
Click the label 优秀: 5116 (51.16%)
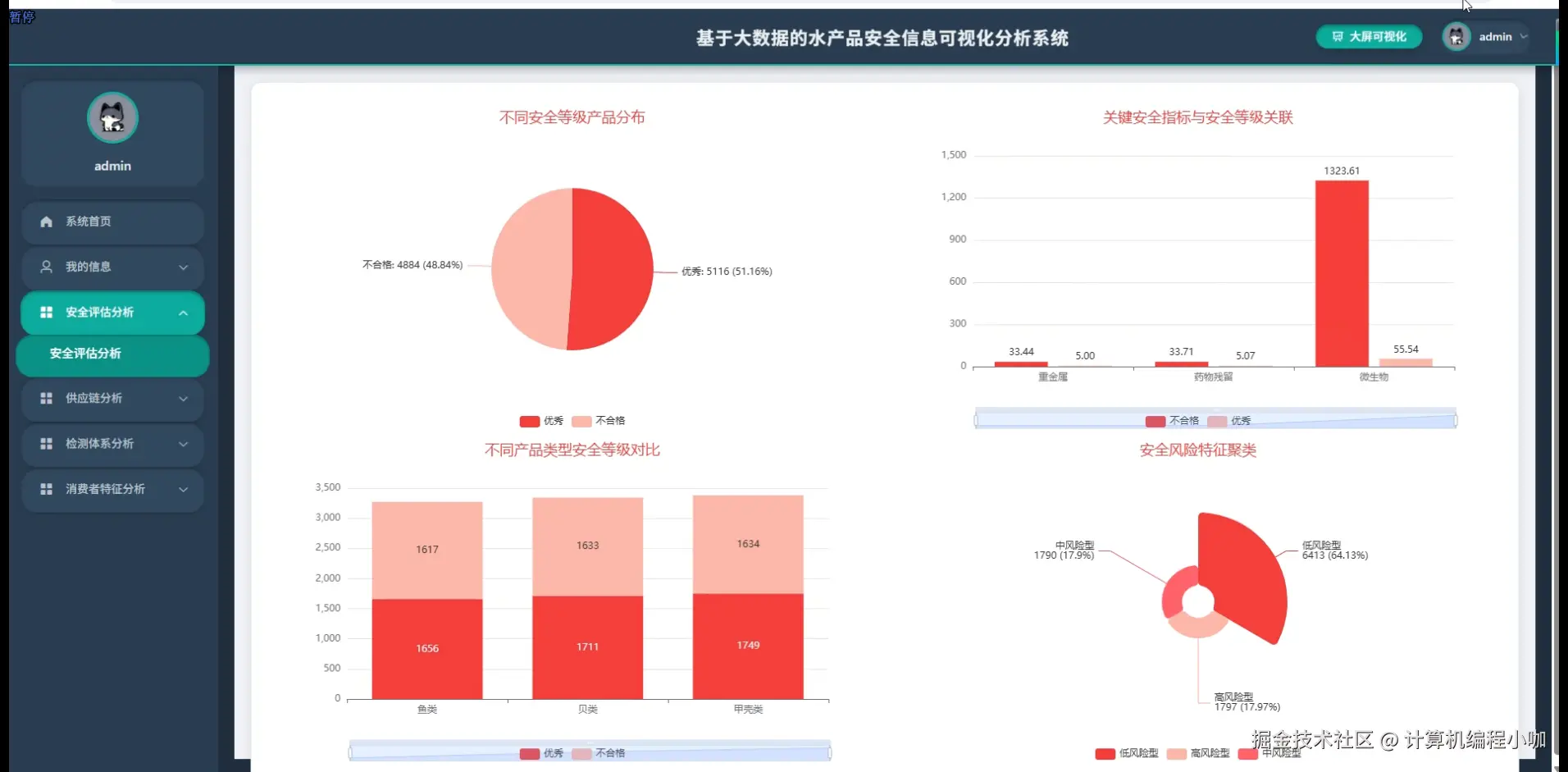pyautogui.click(x=727, y=272)
